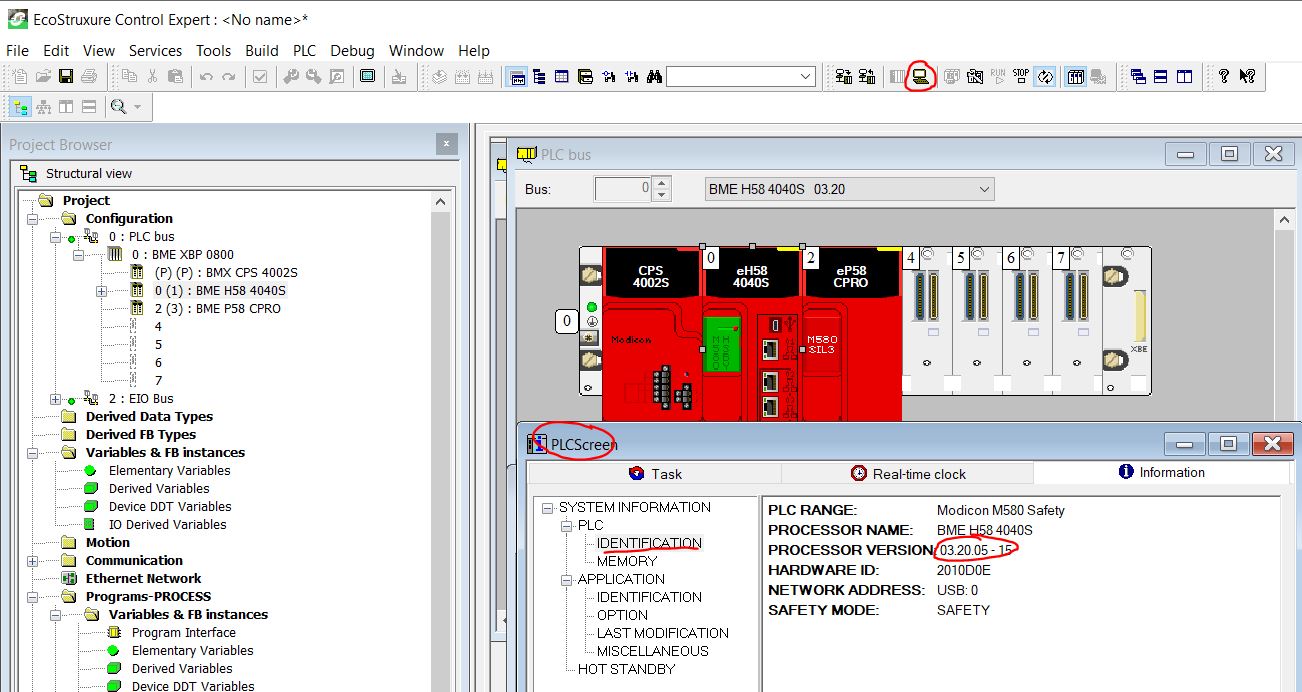Click the eP58 CPRO module in rack
The width and height of the screenshot is (1302, 692).
(851, 335)
